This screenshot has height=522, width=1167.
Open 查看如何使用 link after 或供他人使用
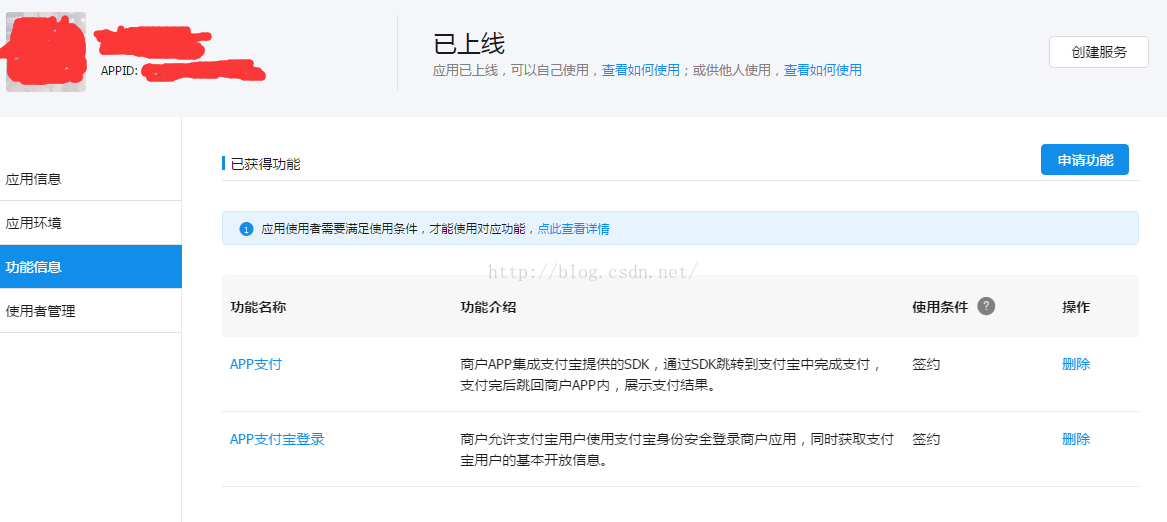pyautogui.click(x=822, y=70)
